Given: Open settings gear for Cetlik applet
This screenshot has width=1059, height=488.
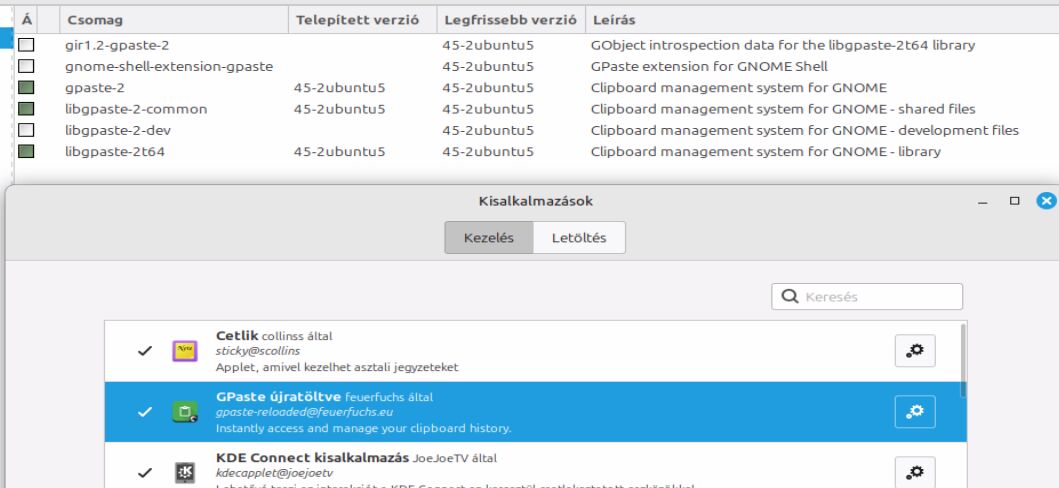Looking at the screenshot, I should coord(914,350).
